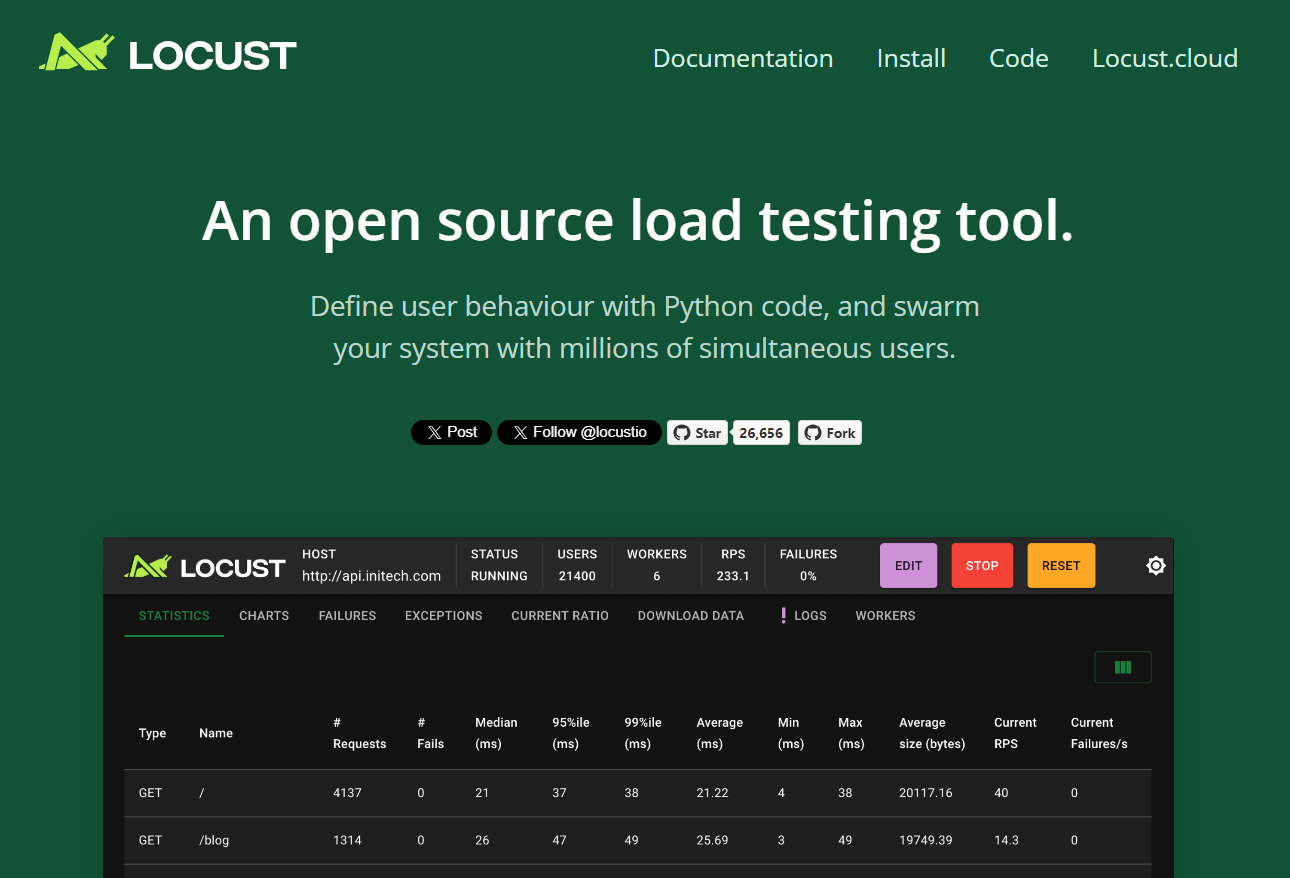Screen dimensions: 1290x878
Task: Select the STATISTICS tab
Action: click(x=174, y=616)
